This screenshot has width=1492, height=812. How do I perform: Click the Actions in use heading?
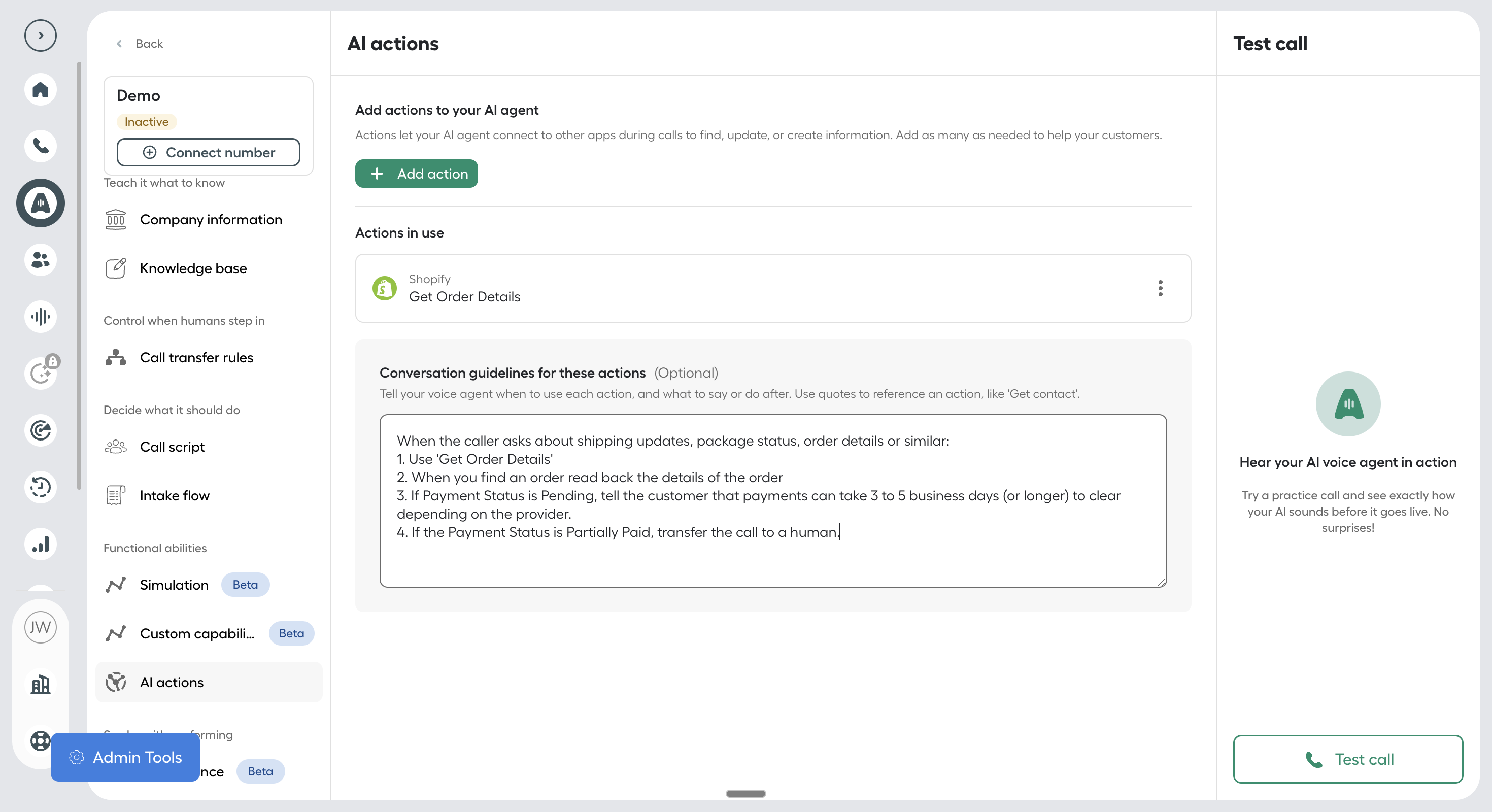coord(400,233)
